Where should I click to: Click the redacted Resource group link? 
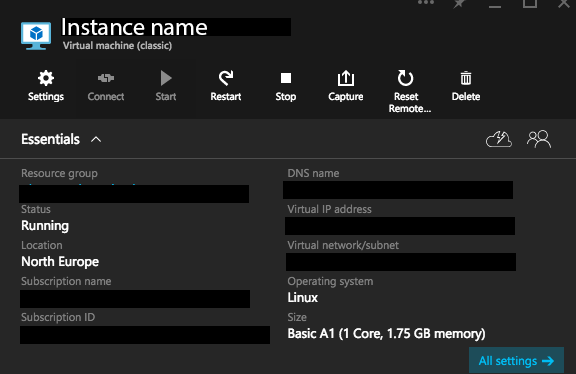click(134, 193)
